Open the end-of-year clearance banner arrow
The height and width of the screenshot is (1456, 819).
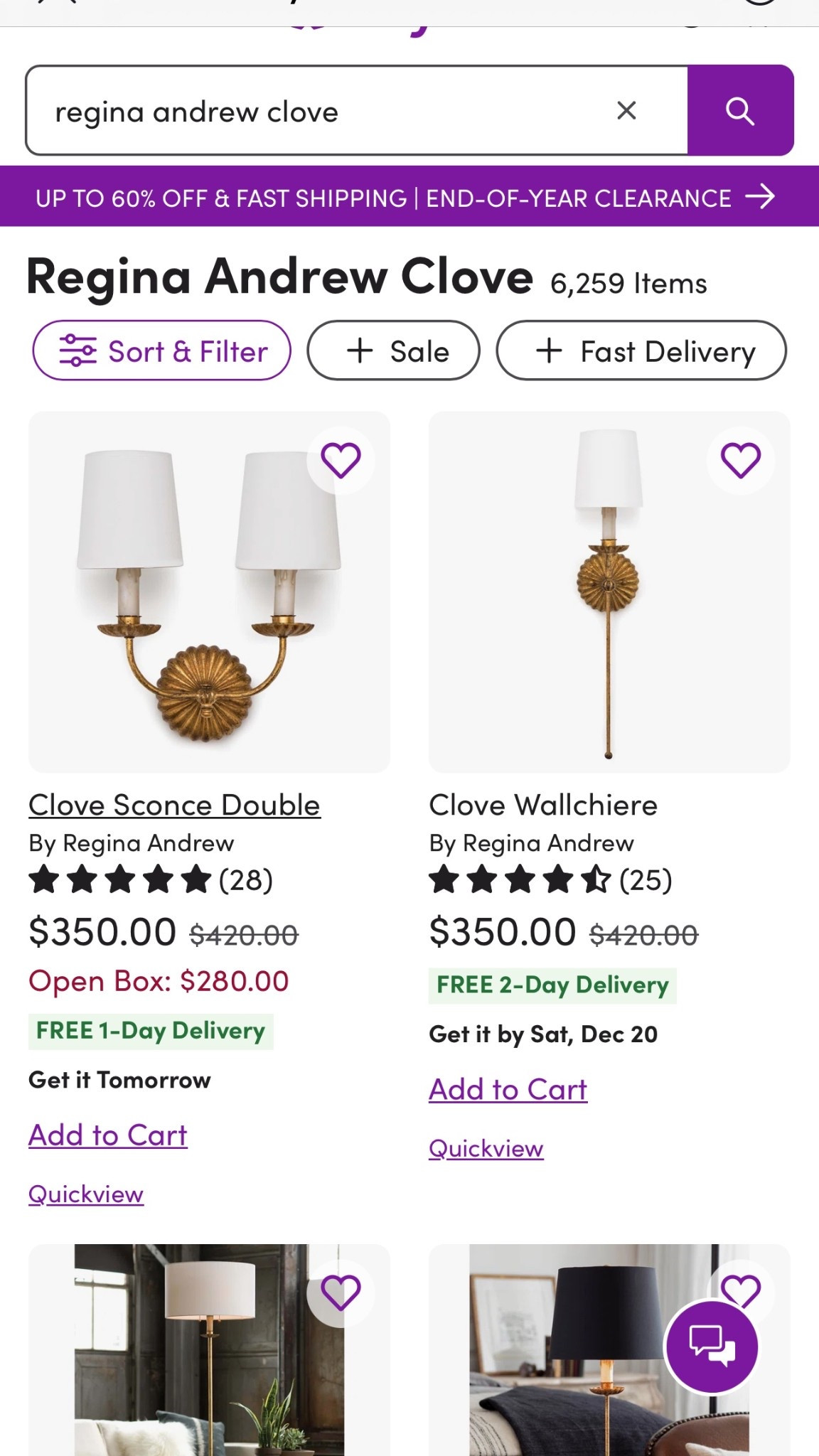(759, 196)
